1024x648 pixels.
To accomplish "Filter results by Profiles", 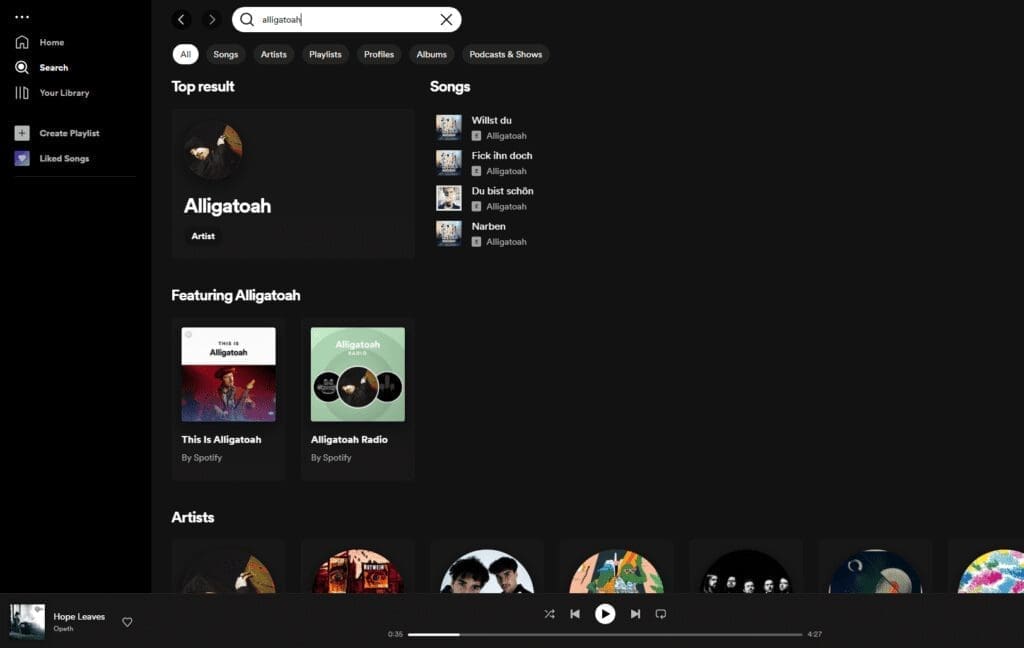I will tap(379, 54).
